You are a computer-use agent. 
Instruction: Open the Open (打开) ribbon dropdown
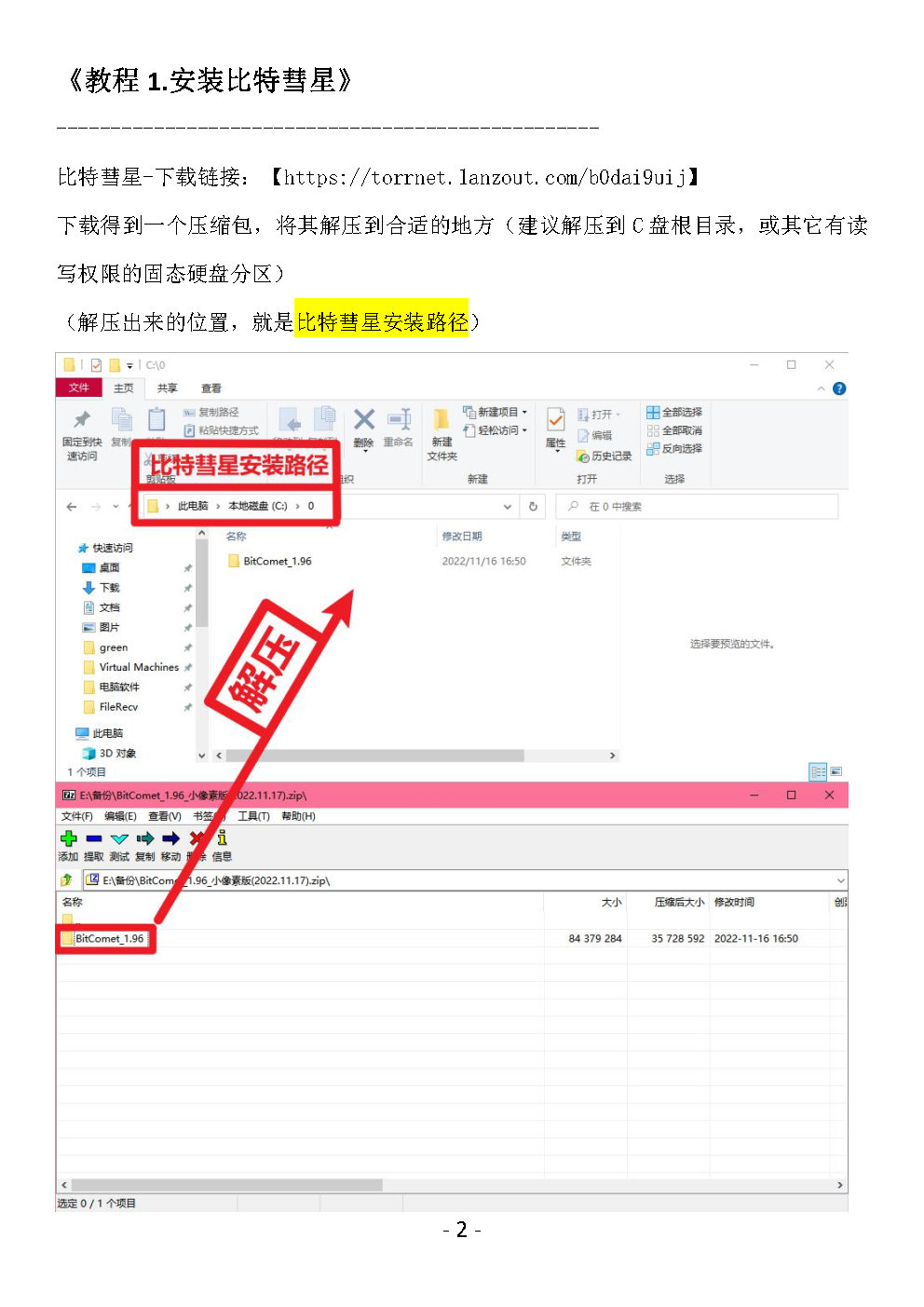tap(599, 414)
